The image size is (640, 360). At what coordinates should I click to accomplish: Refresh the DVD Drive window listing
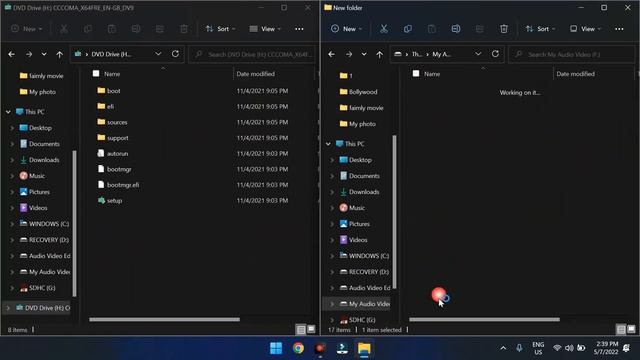[x=175, y=54]
